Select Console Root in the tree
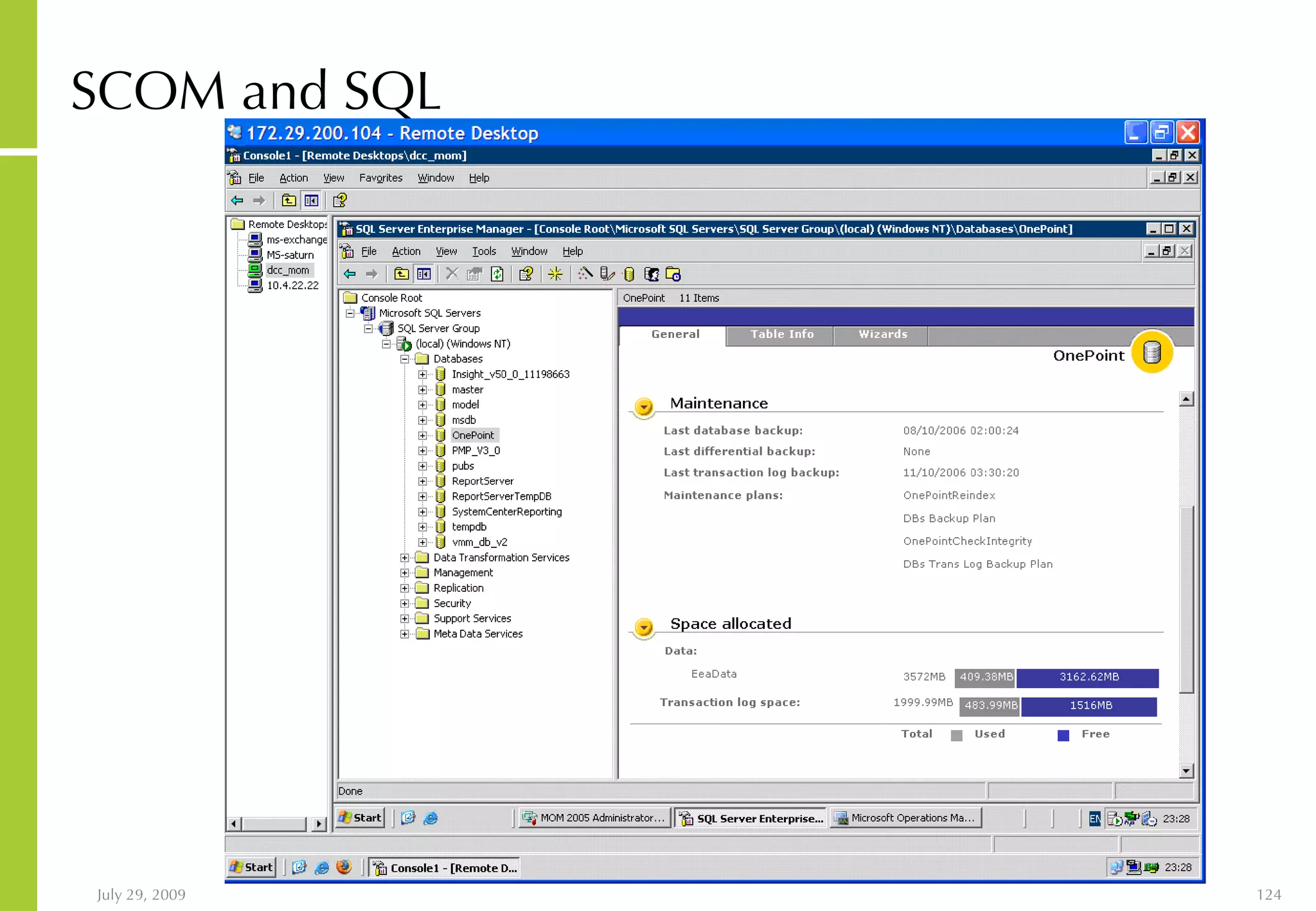The image size is (1316, 911). (x=391, y=298)
